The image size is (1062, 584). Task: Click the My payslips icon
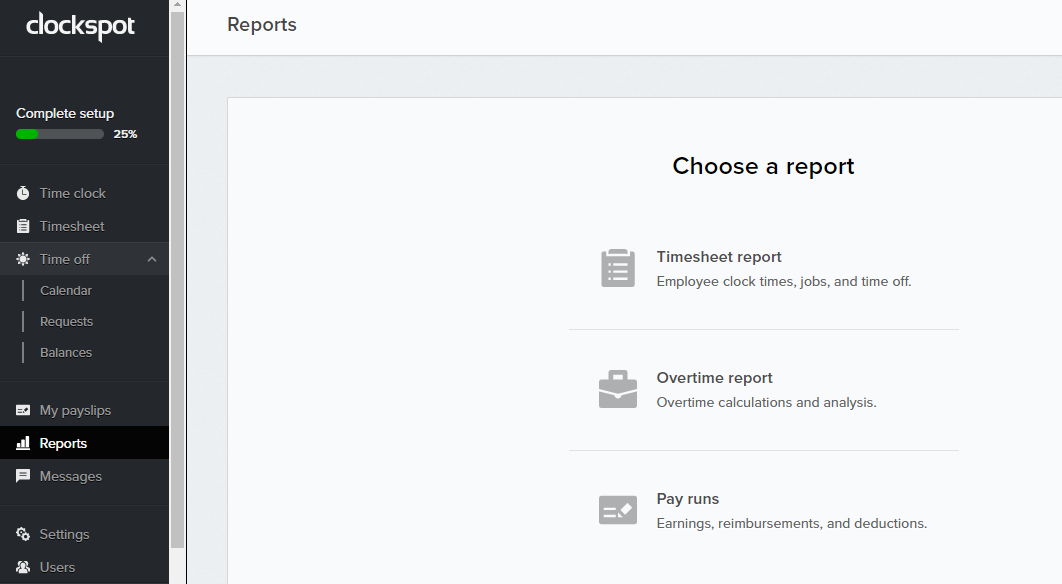click(x=23, y=410)
